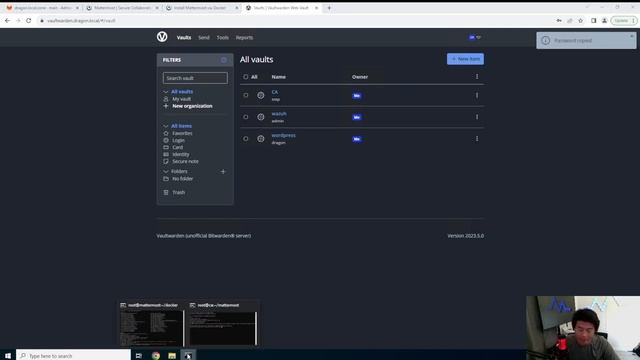Filter by Secure note type

pos(185,162)
